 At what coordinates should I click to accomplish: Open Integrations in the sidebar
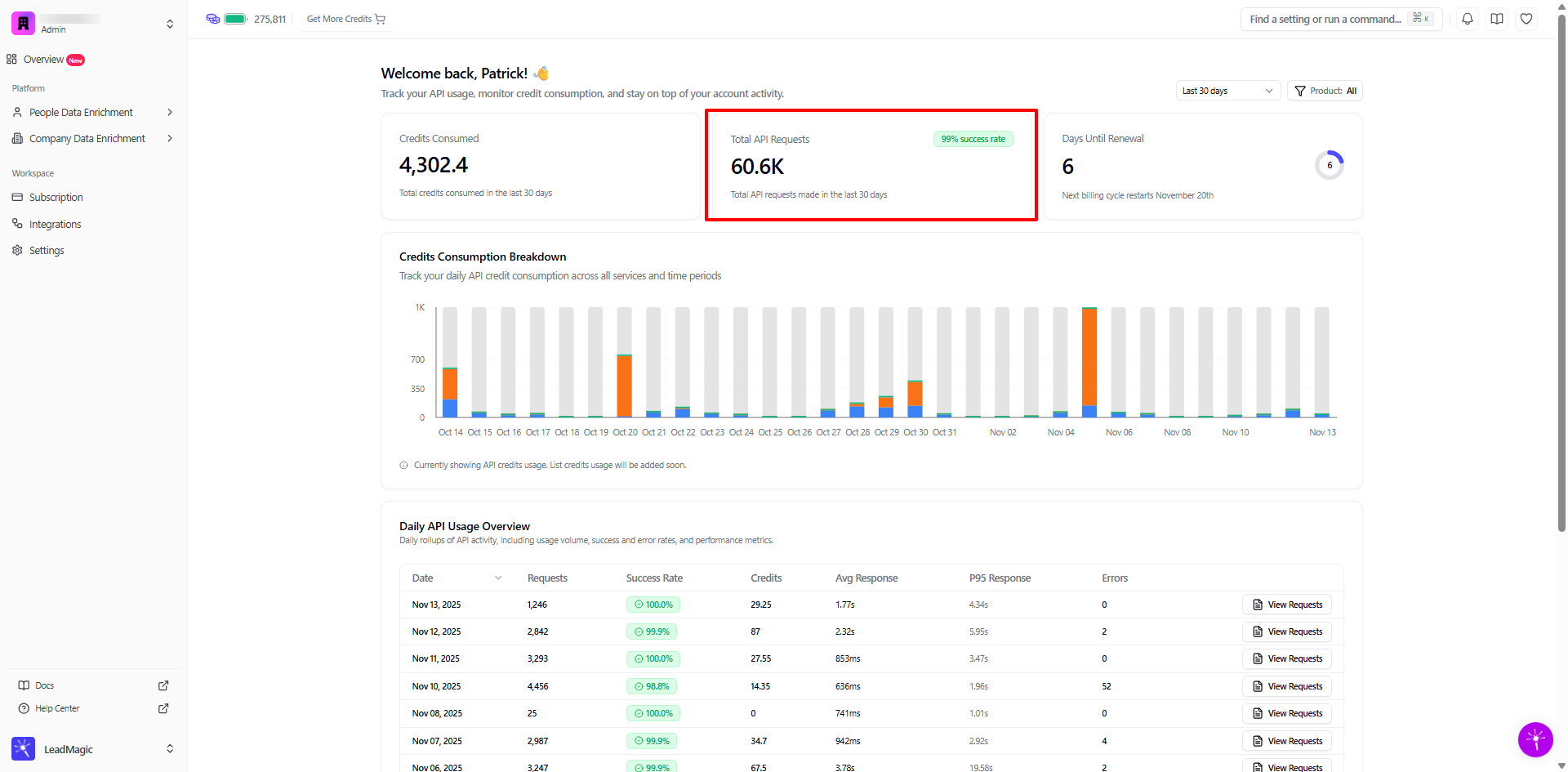(55, 225)
